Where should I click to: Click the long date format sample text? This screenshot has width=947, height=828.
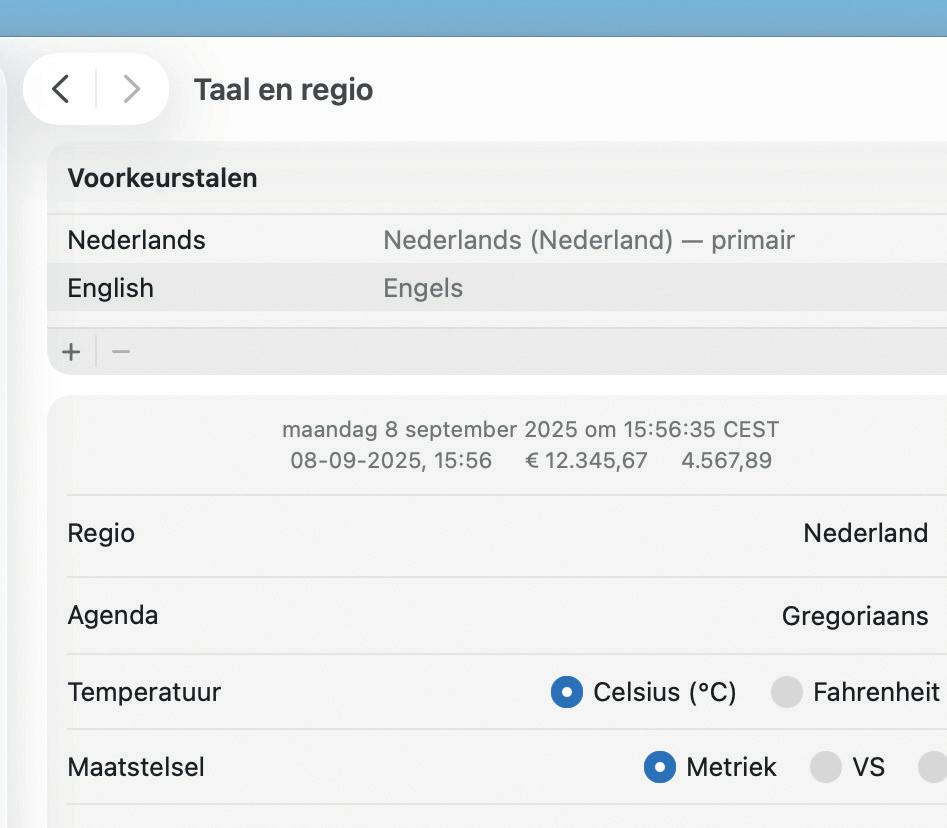(530, 430)
